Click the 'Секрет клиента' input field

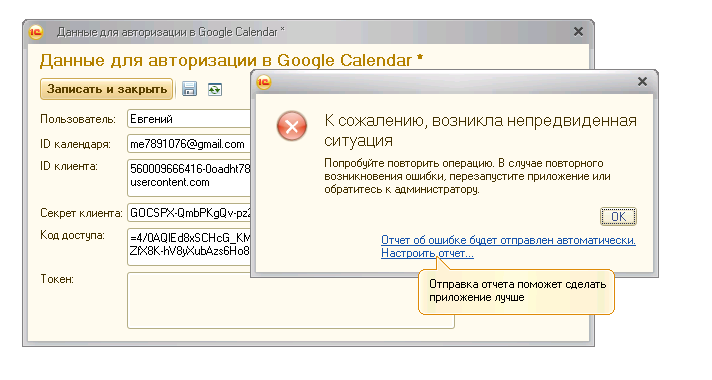[x=189, y=212]
